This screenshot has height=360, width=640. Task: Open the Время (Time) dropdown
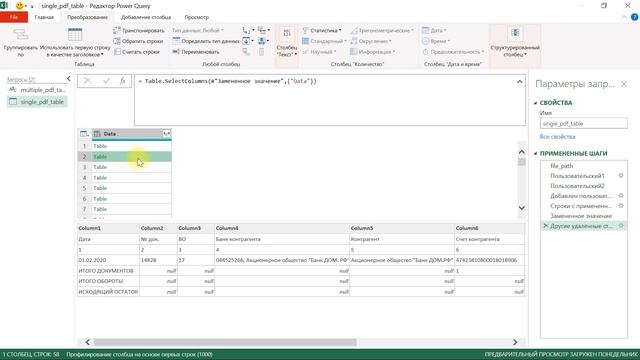tap(436, 41)
